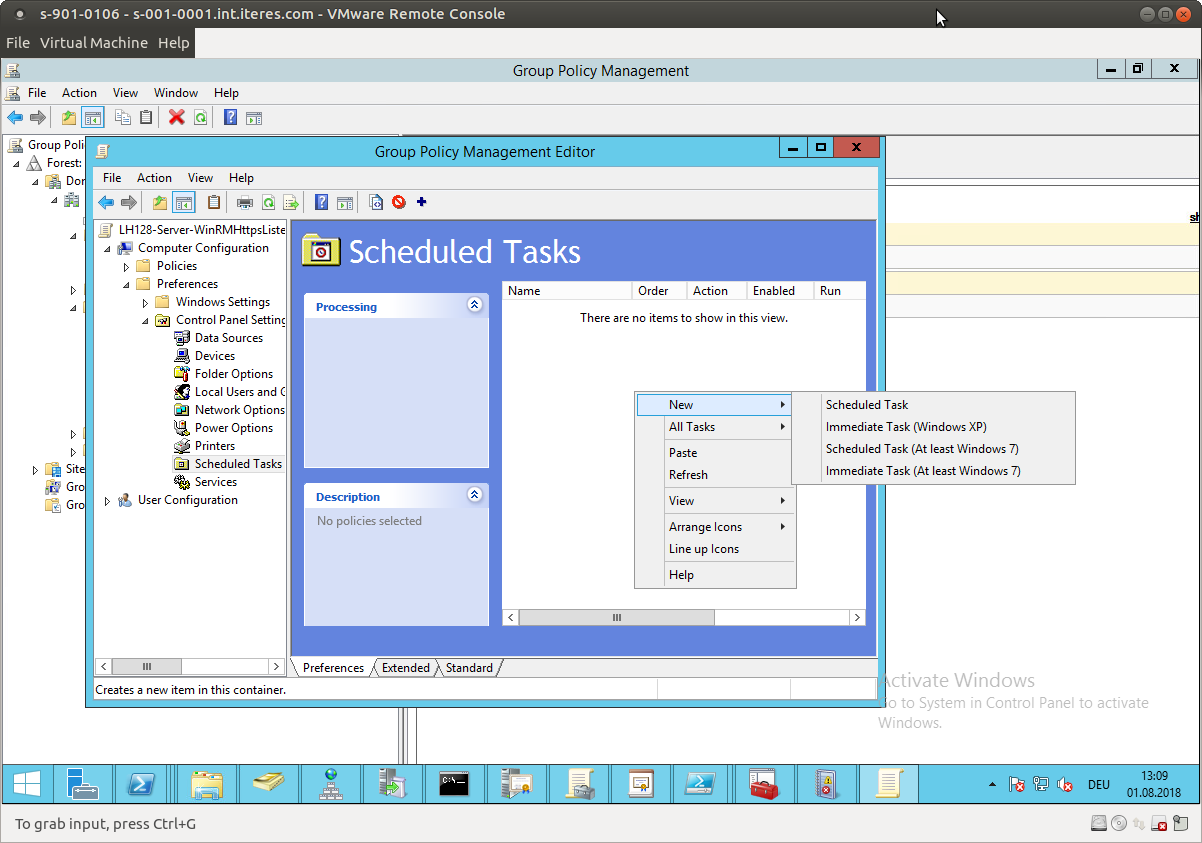Open the Window menu in Group Policy Management

[176, 93]
